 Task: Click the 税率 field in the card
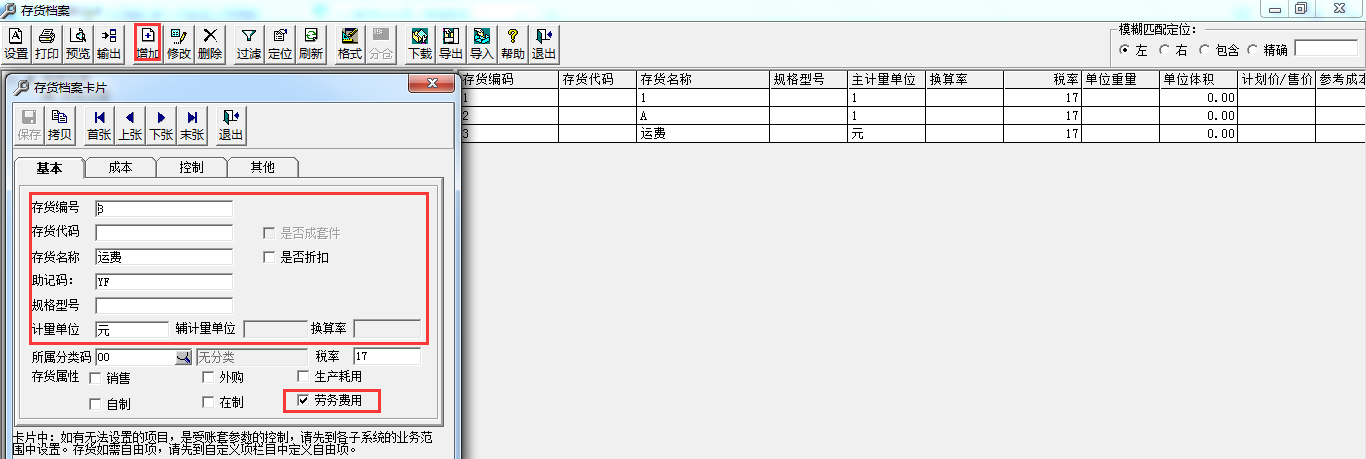click(387, 356)
